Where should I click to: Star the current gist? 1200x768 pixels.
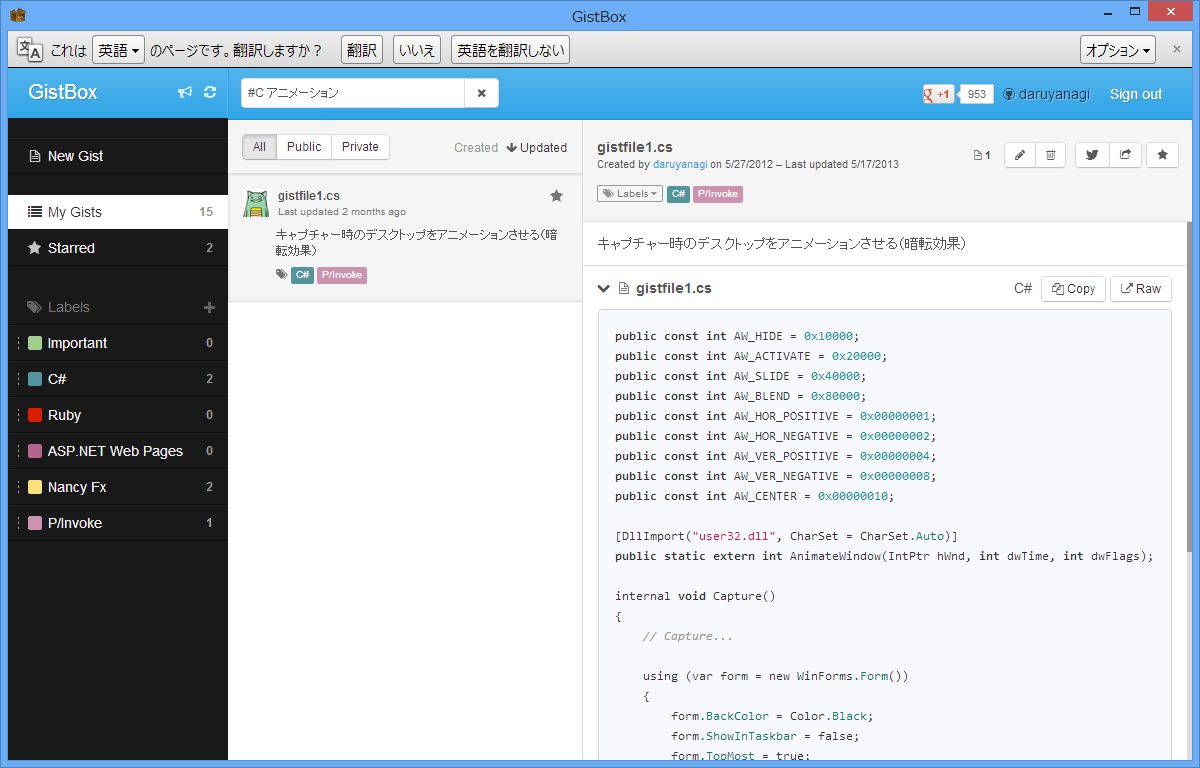pos(1161,155)
